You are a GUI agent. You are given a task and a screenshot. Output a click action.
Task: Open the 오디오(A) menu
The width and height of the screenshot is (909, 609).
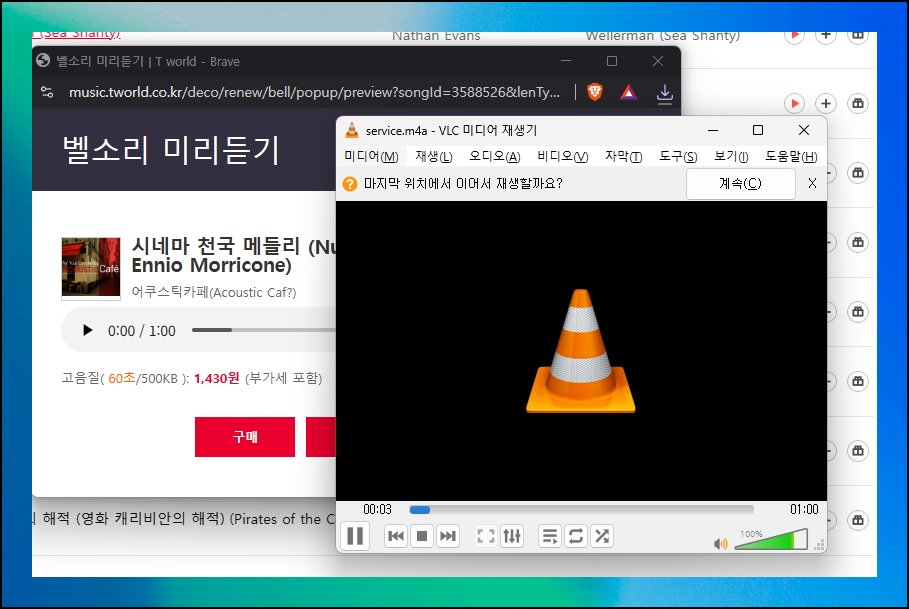(495, 156)
